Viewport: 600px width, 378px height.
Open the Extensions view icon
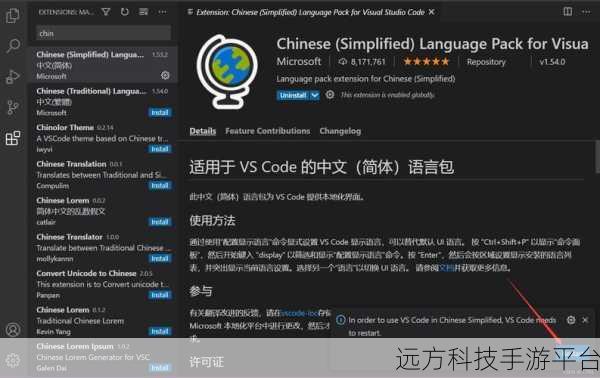coord(13,138)
